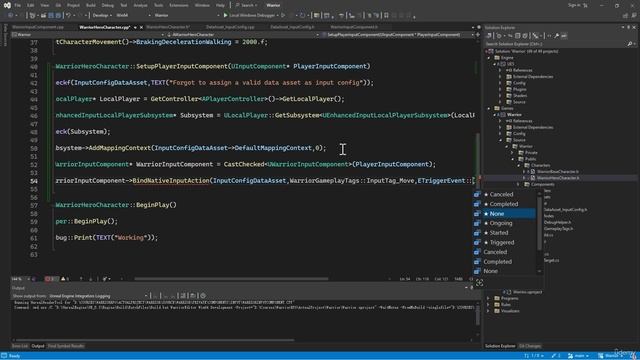Screen dimensions: 640x360
Task: Click Start Without Debugging icon
Action: pos(283,16)
